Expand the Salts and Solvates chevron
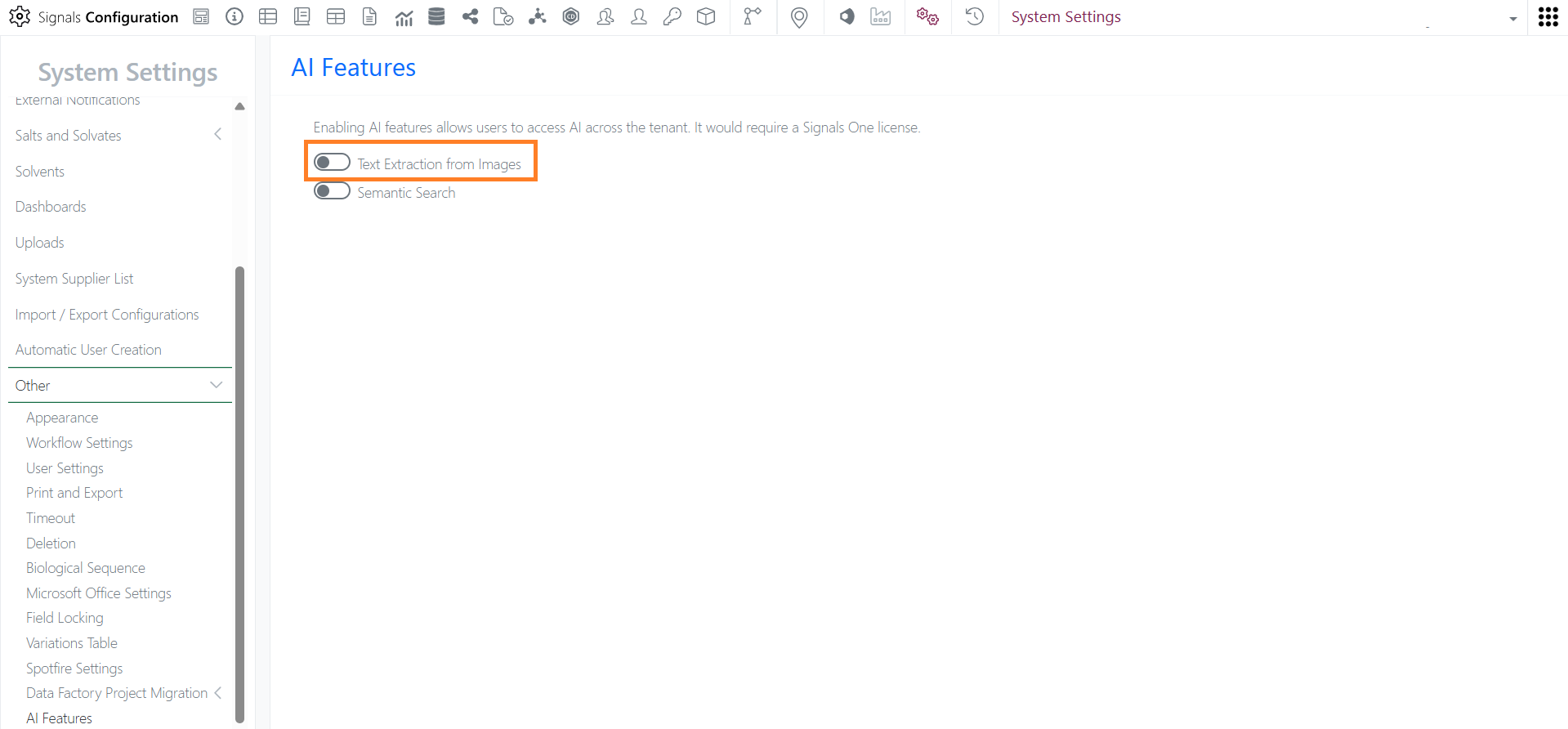The image size is (1568, 729). point(218,134)
